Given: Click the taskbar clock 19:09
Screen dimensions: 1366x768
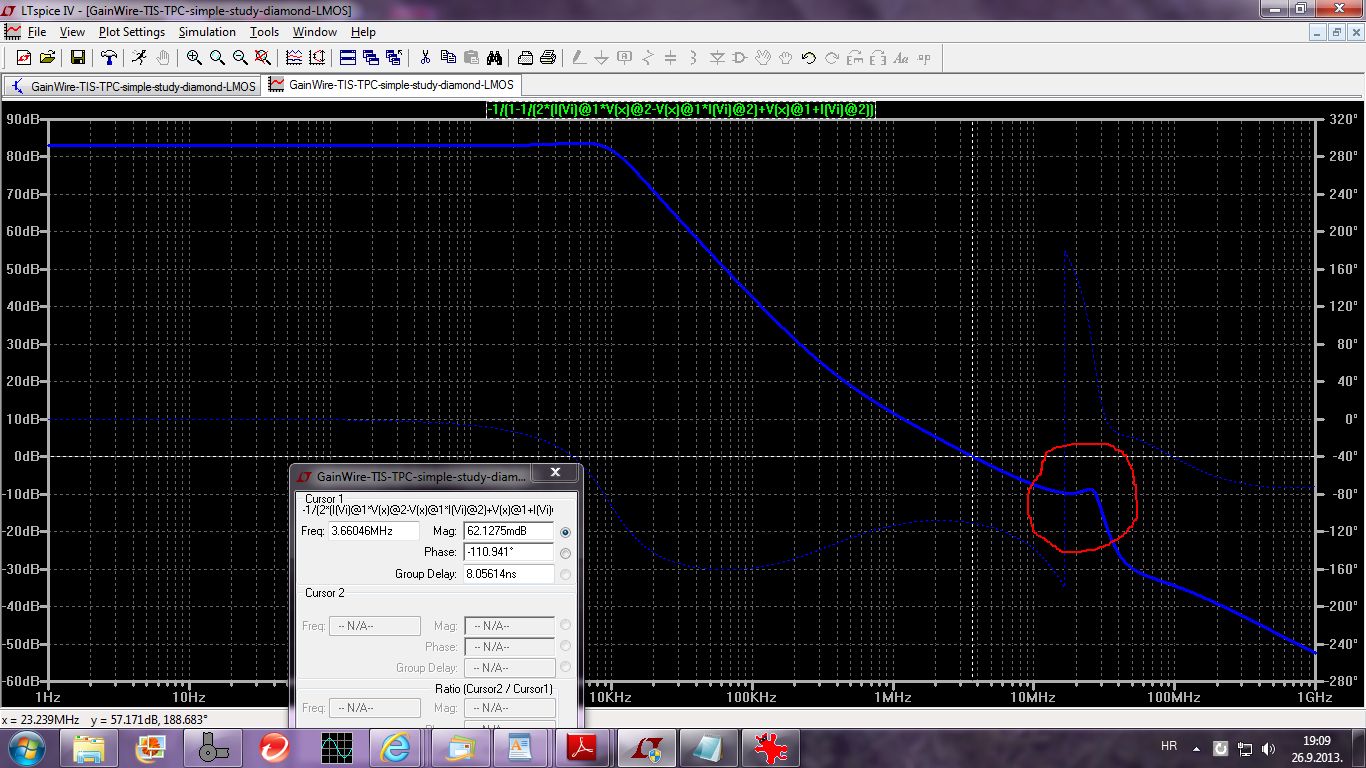Looking at the screenshot, I should 1316,741.
